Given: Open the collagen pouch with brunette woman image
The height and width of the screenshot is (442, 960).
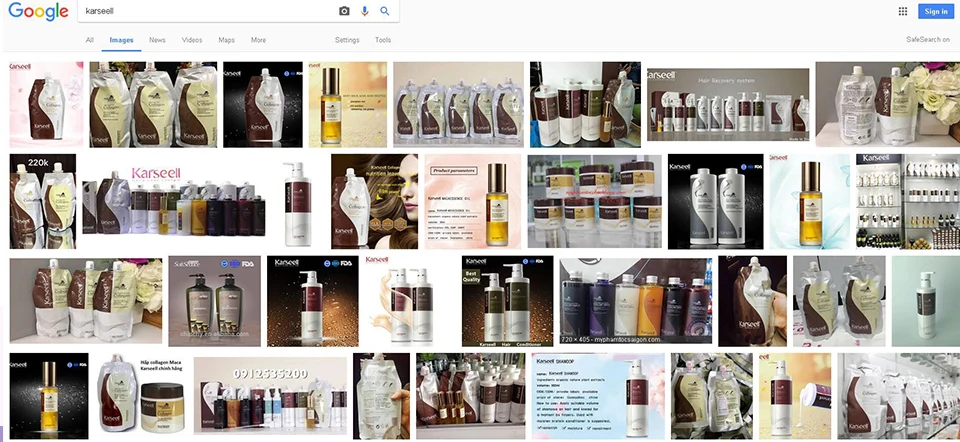Looking at the screenshot, I should 375,201.
